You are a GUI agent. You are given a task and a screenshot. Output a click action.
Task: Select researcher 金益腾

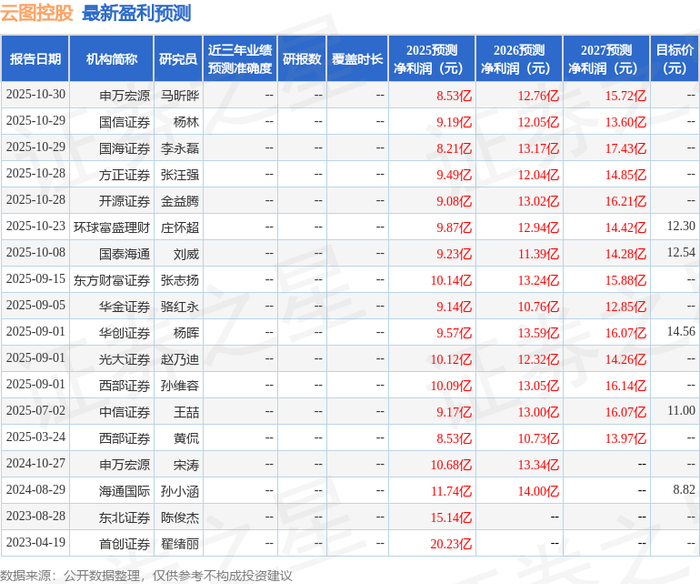(179, 201)
